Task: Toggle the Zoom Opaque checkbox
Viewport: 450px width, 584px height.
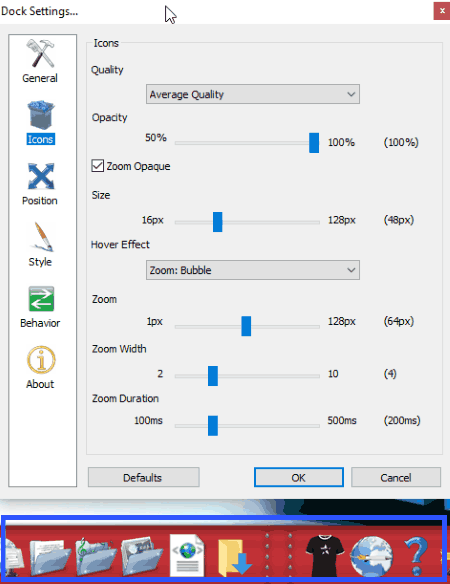Action: [98, 166]
